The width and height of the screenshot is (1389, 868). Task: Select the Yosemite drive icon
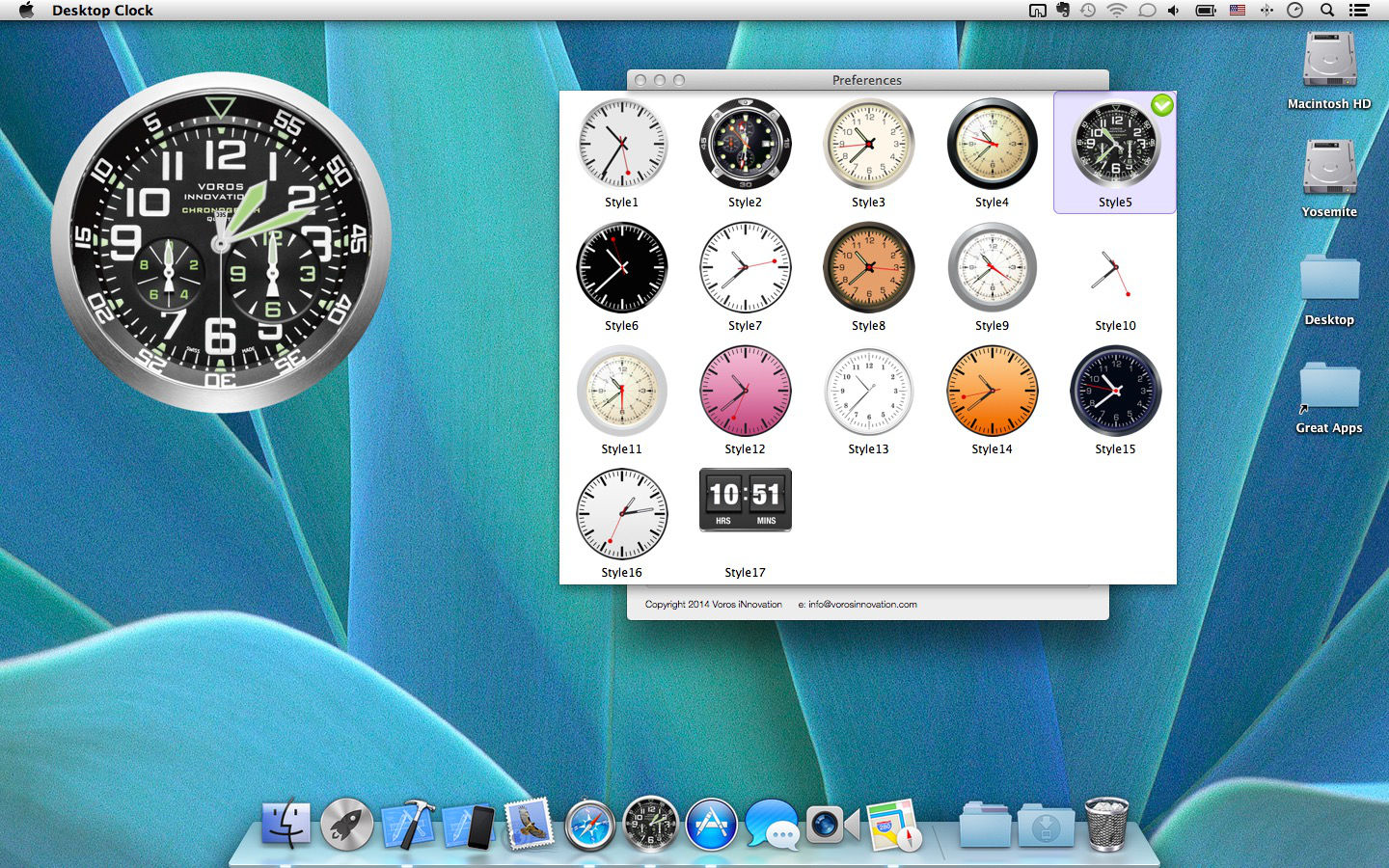[x=1329, y=168]
